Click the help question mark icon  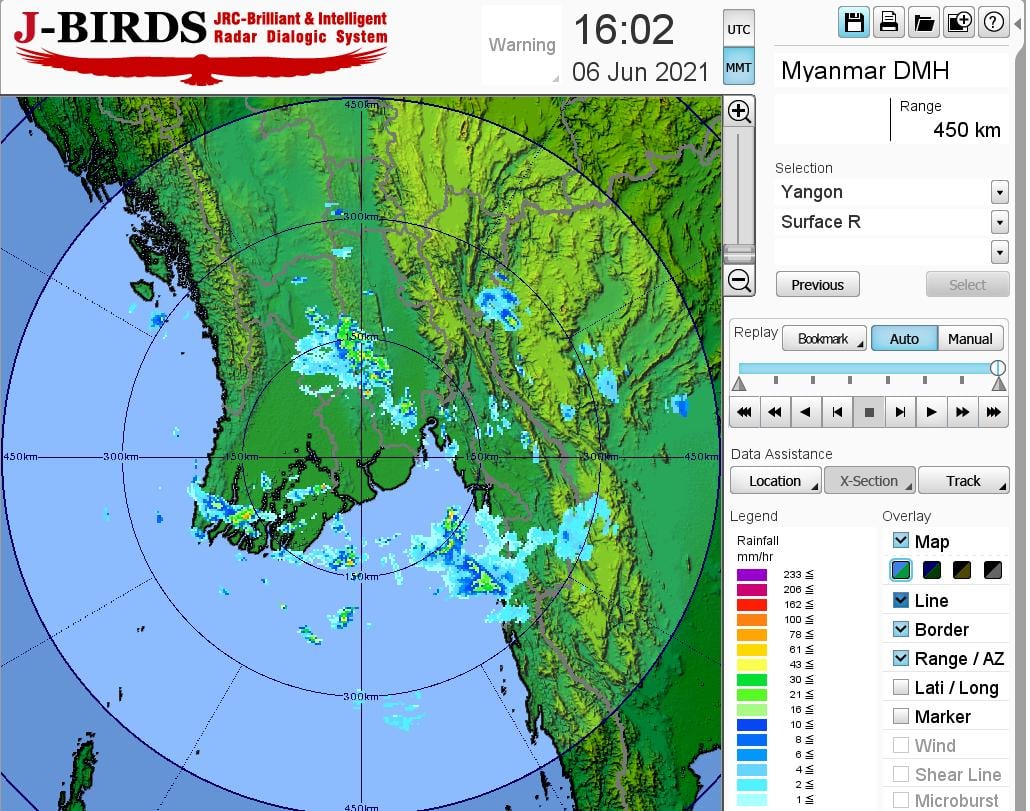click(993, 22)
